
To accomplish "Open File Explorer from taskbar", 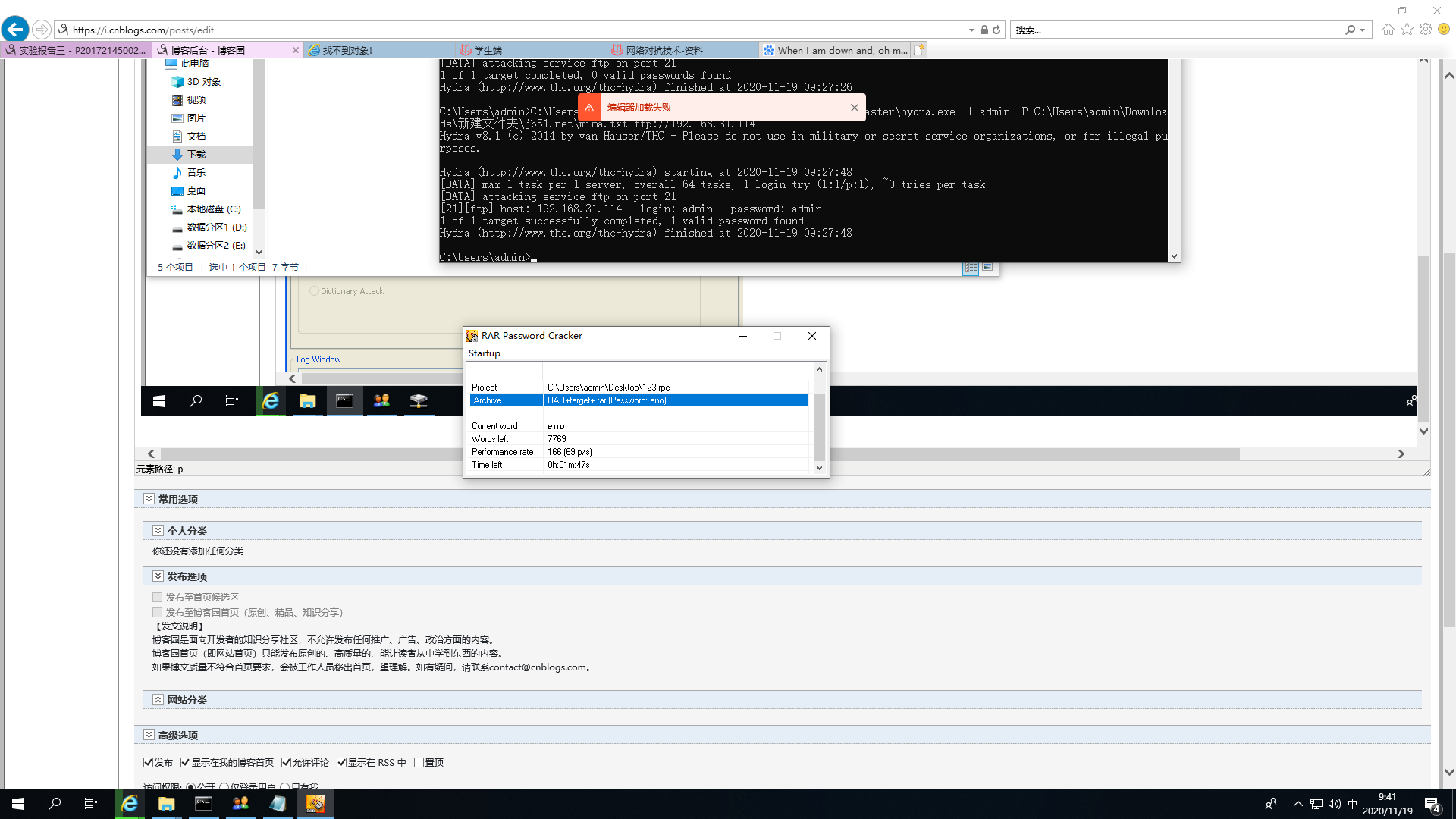I will pos(166,803).
